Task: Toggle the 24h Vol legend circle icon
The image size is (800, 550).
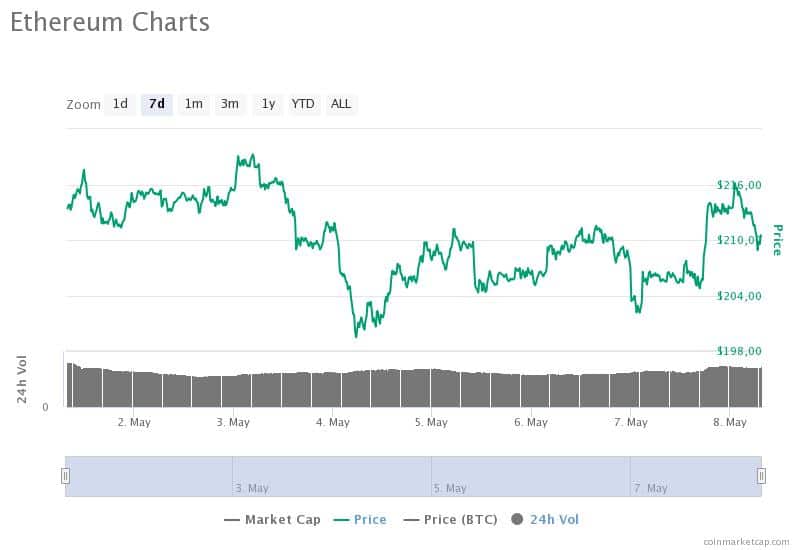Action: point(517,519)
